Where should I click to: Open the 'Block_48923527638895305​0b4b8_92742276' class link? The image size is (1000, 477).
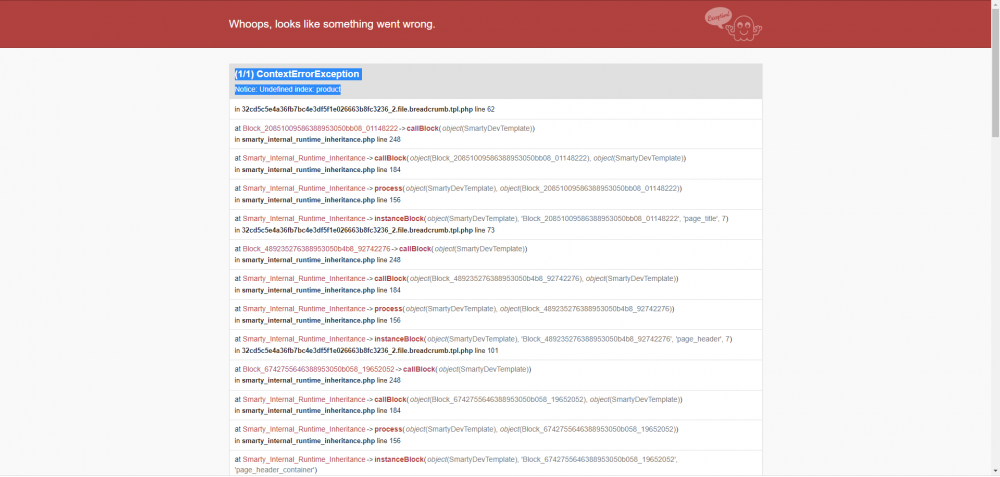coord(316,249)
